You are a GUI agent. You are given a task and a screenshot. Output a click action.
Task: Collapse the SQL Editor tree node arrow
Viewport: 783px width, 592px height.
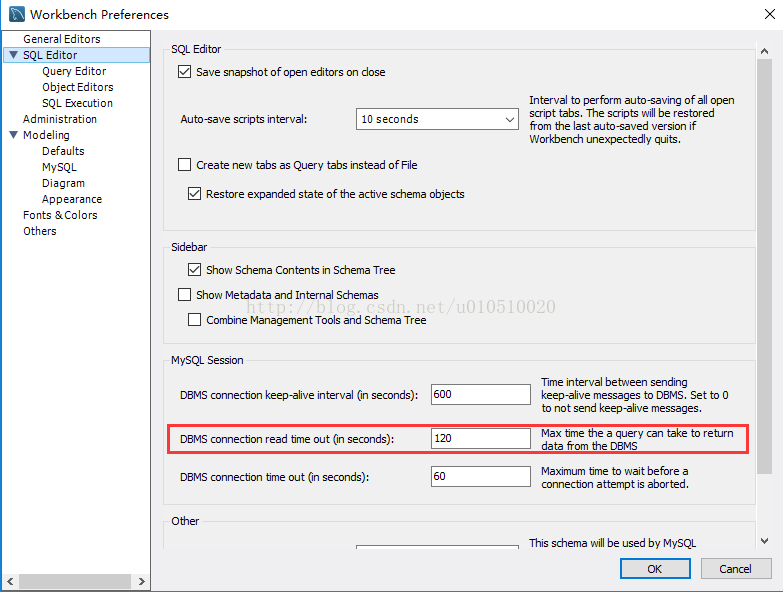point(13,55)
